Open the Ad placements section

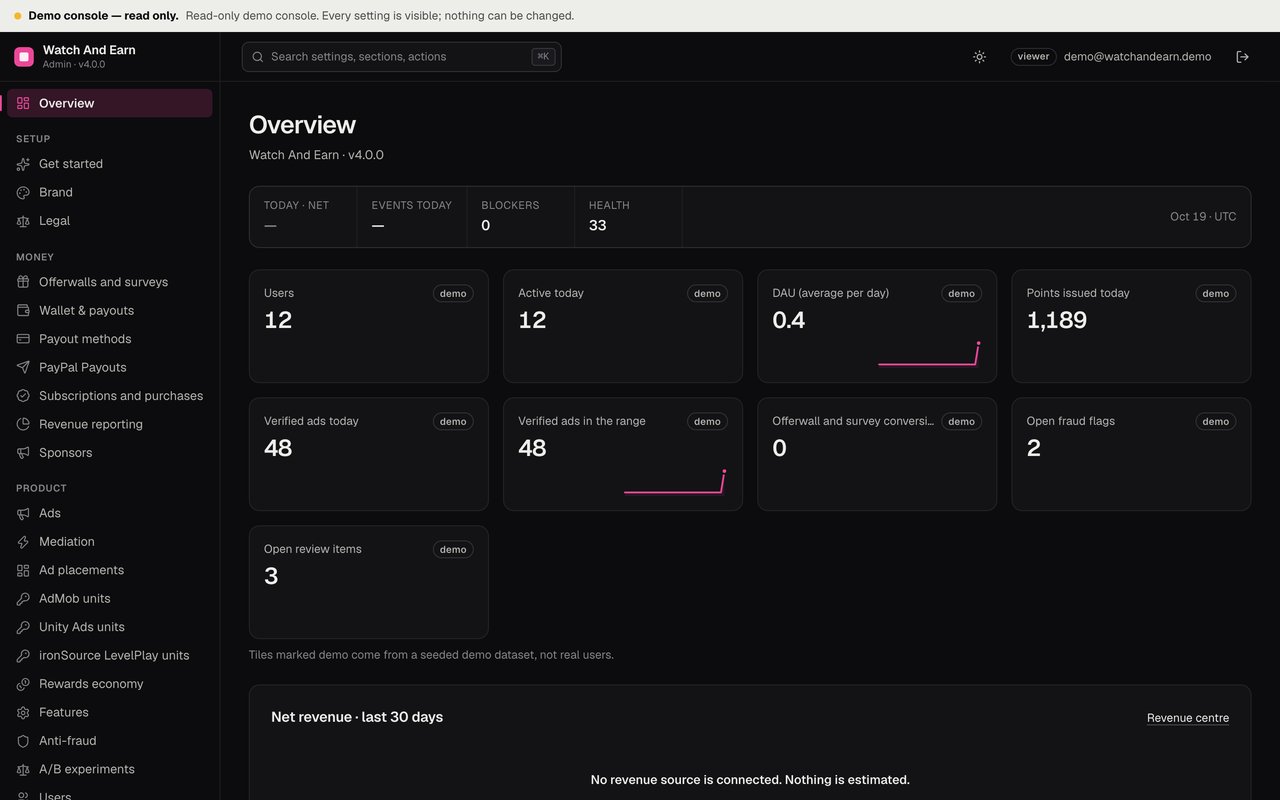click(x=110, y=570)
